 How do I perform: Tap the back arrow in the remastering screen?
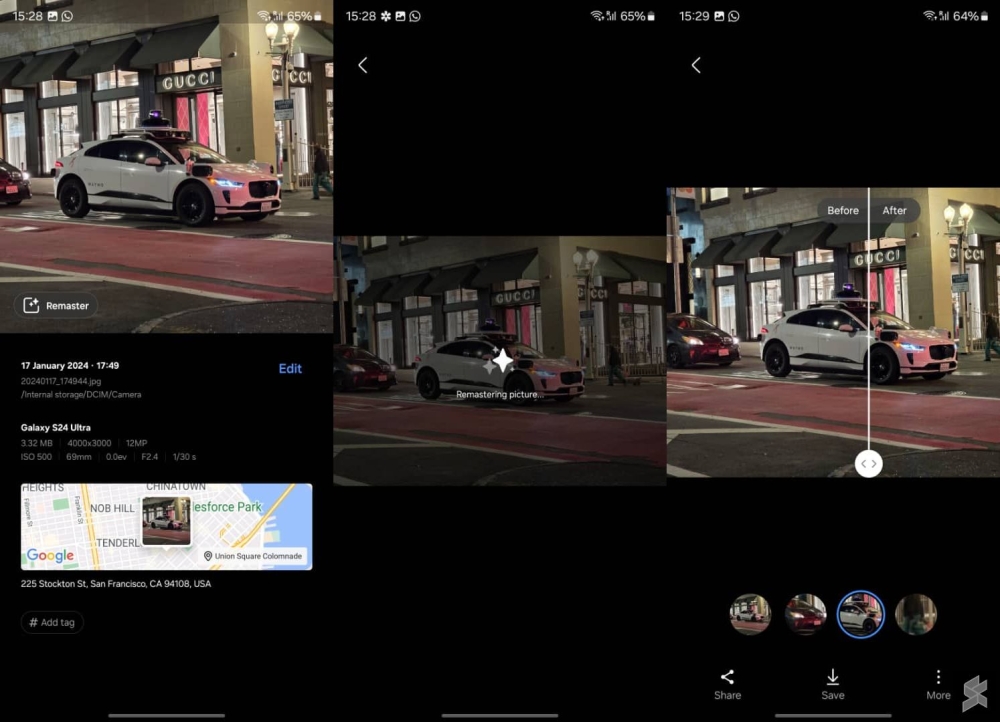point(362,65)
